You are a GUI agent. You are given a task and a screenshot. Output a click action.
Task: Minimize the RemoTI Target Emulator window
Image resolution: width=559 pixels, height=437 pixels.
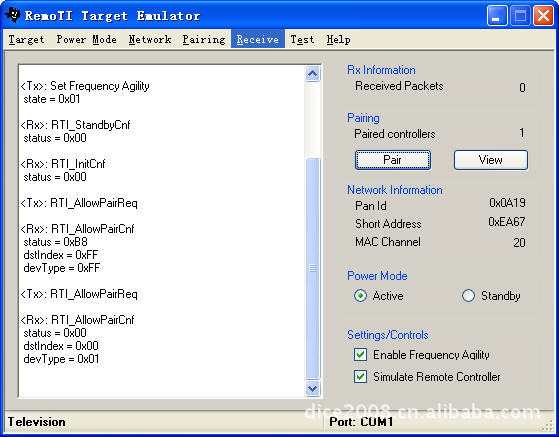pyautogui.click(x=497, y=16)
